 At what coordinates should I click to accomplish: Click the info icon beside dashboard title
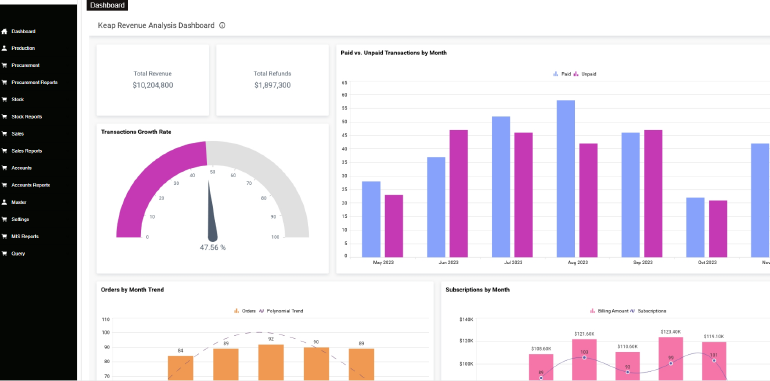(222, 26)
